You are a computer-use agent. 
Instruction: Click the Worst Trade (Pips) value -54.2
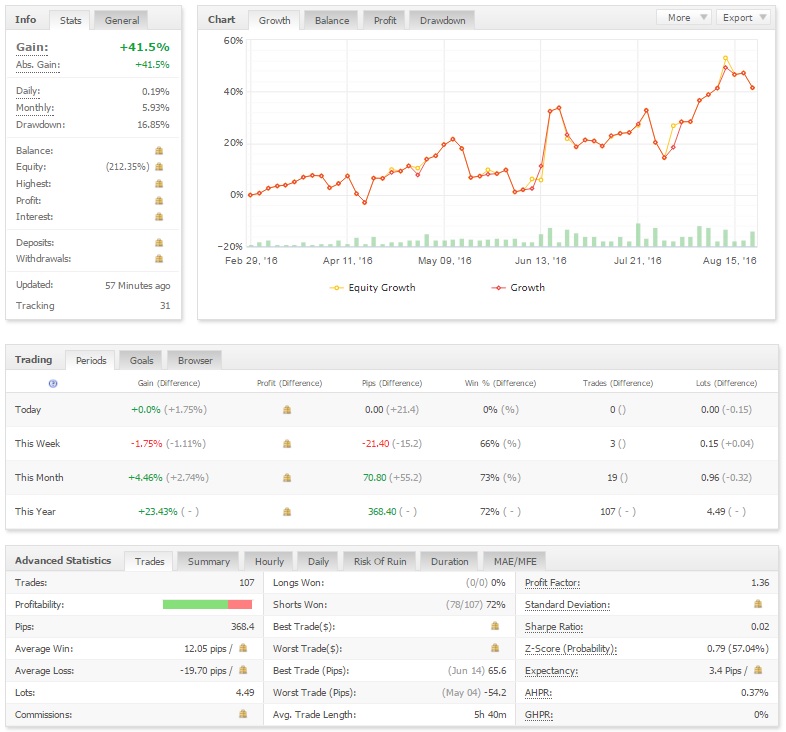(x=495, y=693)
